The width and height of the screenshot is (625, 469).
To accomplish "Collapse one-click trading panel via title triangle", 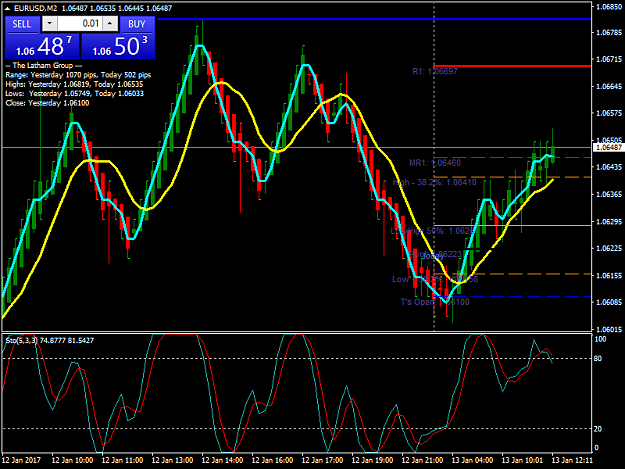I will point(7,8).
